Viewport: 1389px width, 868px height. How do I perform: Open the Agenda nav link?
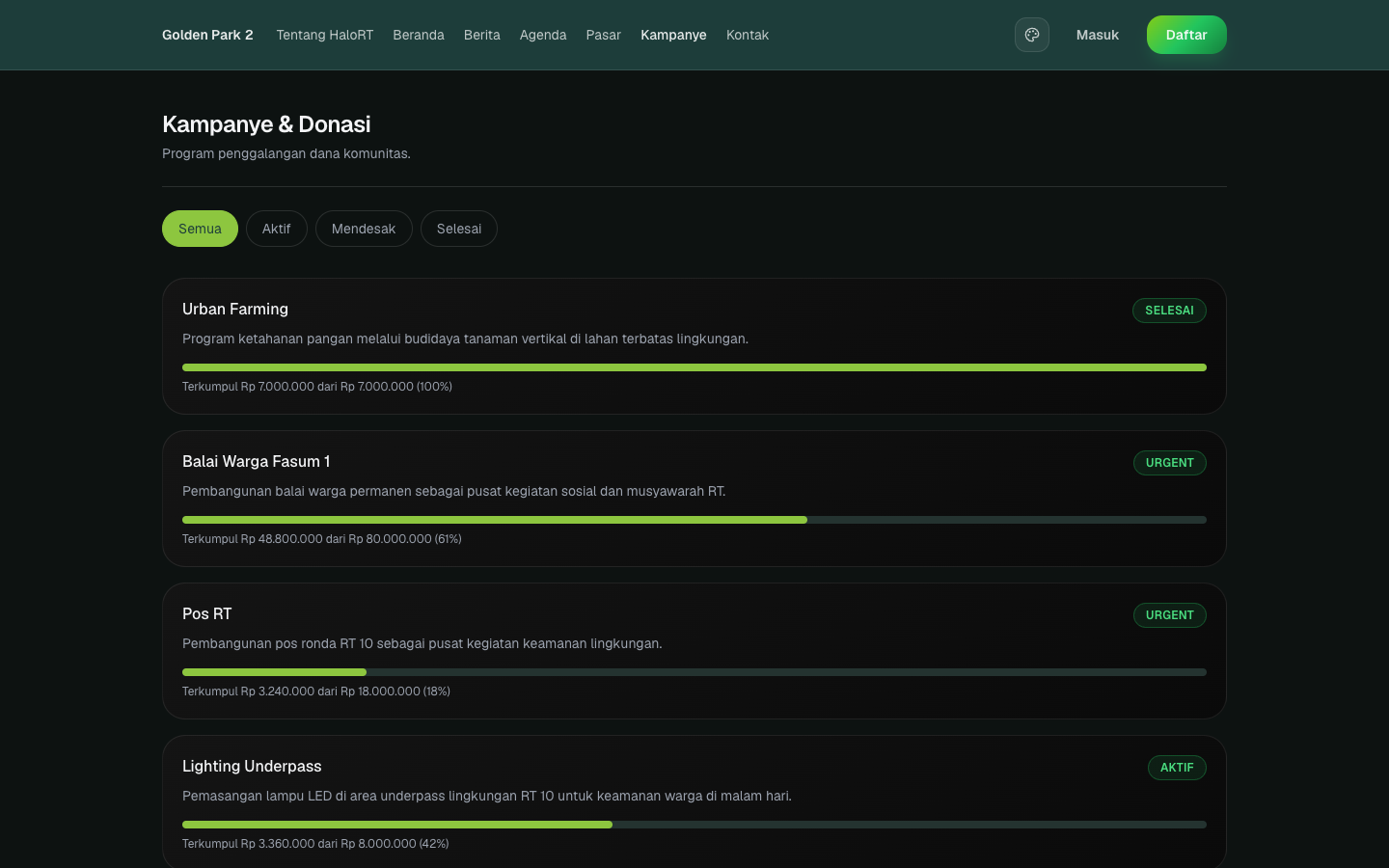pyautogui.click(x=543, y=35)
